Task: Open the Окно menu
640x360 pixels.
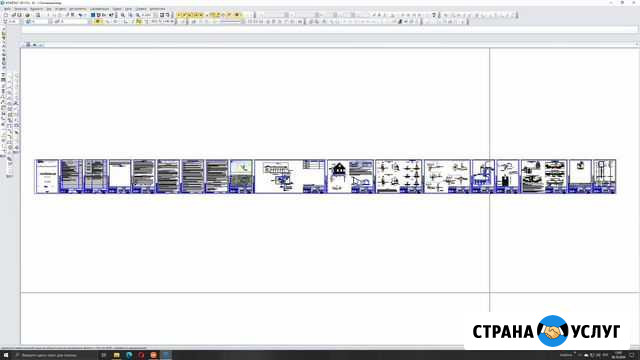Action: pos(128,9)
